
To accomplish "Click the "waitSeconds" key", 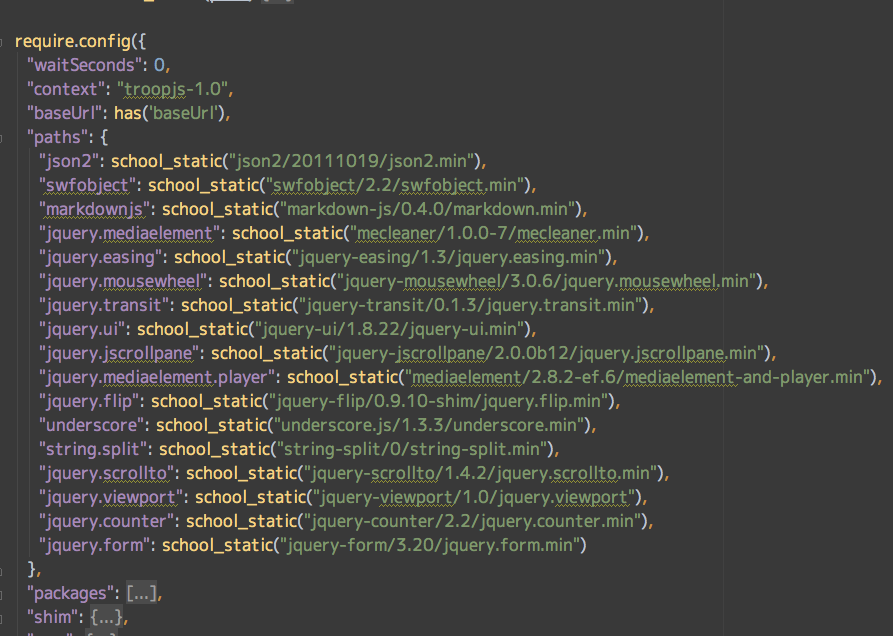I will (84, 65).
